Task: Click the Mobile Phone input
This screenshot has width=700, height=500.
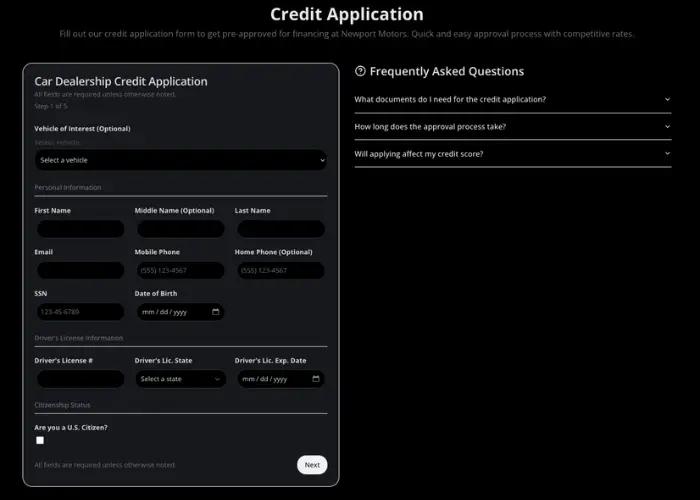Action: pyautogui.click(x=181, y=270)
